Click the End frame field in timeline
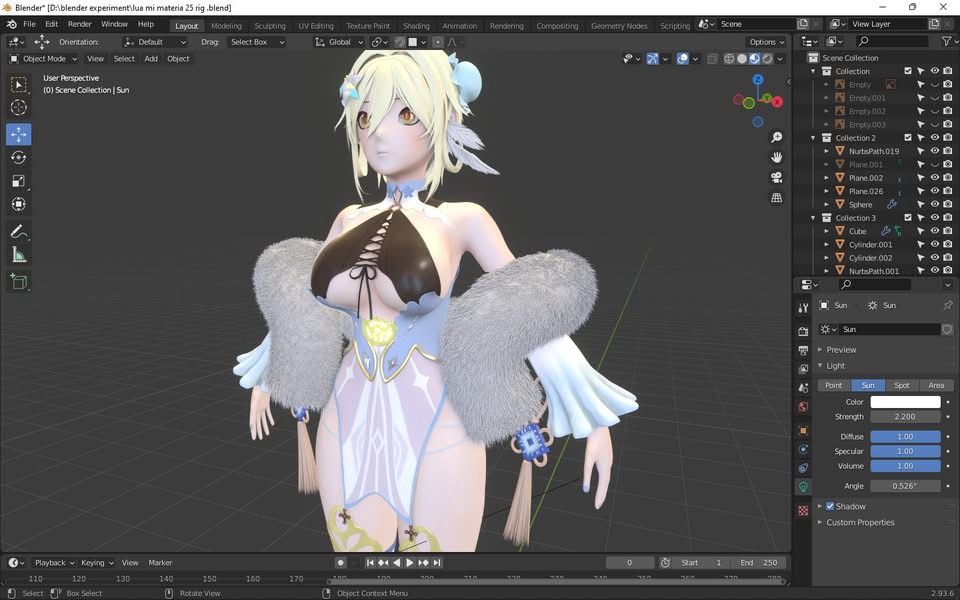The image size is (960, 600). tap(760, 563)
